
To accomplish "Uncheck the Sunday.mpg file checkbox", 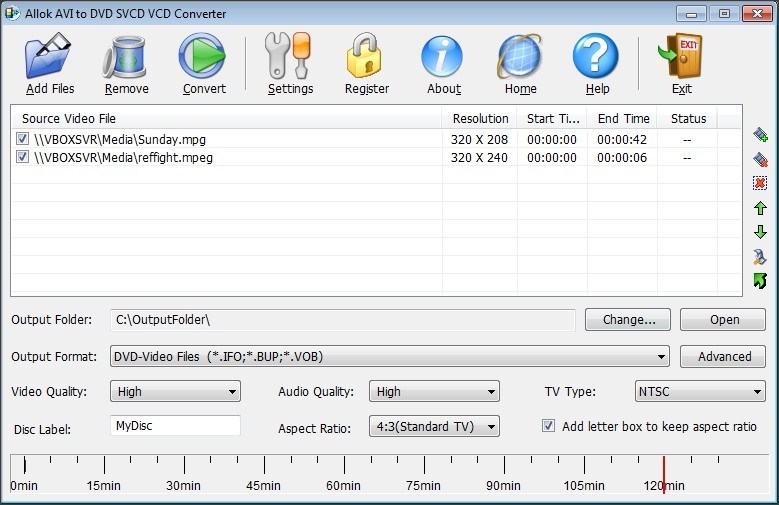I will pyautogui.click(x=23, y=140).
